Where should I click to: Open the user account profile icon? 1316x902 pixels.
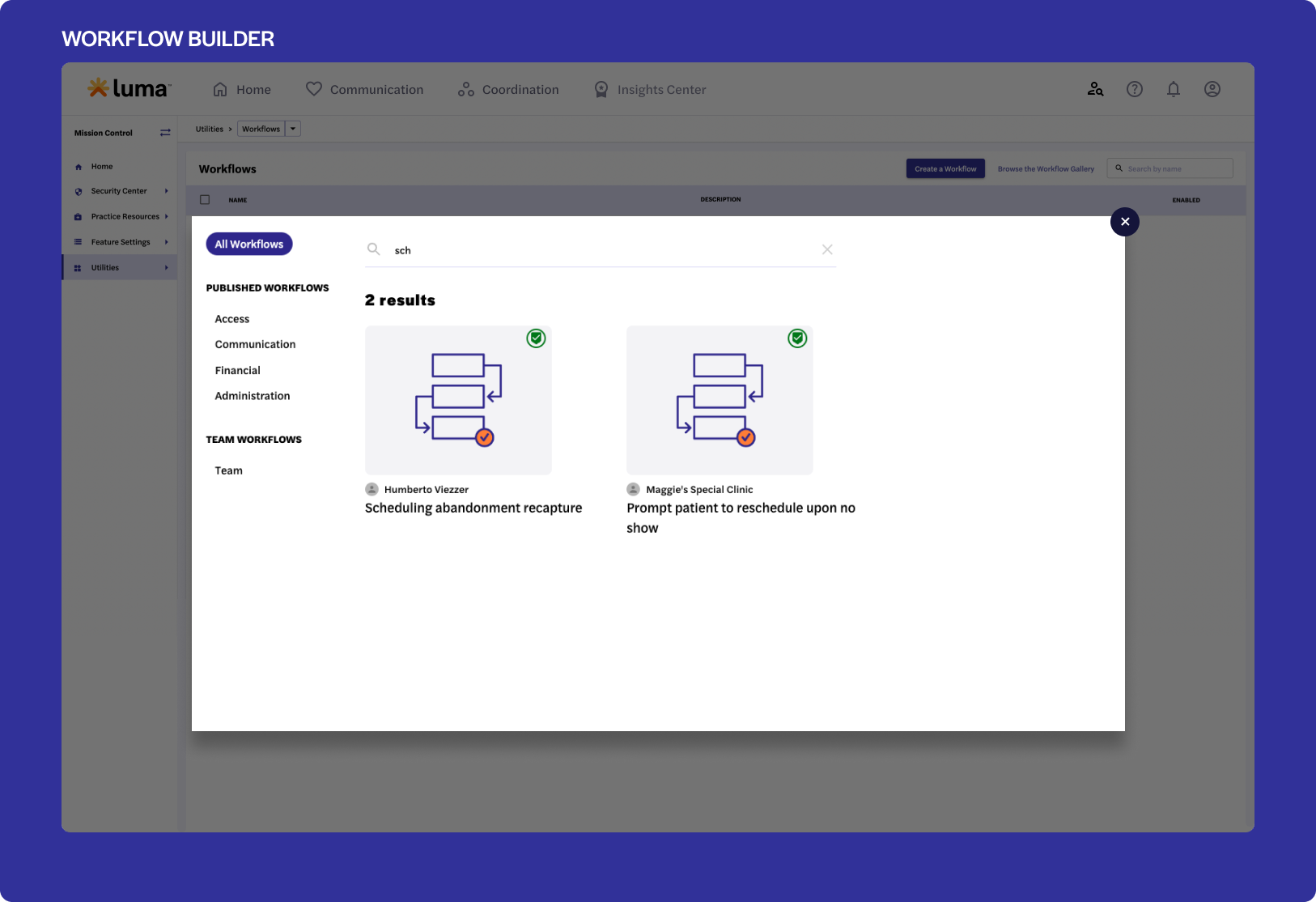pos(1212,89)
